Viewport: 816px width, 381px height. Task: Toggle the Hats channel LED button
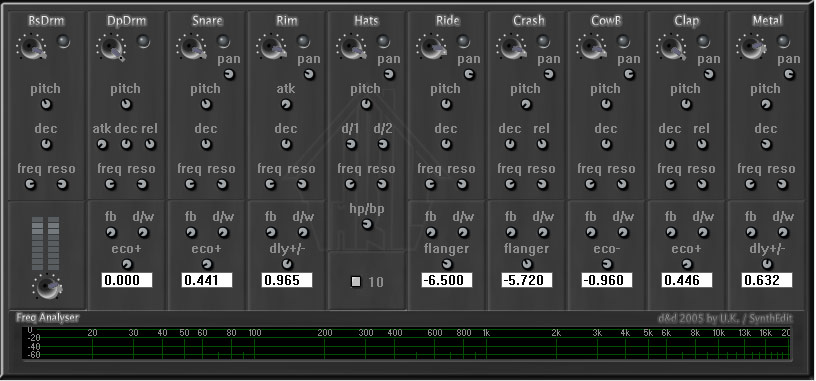[384, 41]
